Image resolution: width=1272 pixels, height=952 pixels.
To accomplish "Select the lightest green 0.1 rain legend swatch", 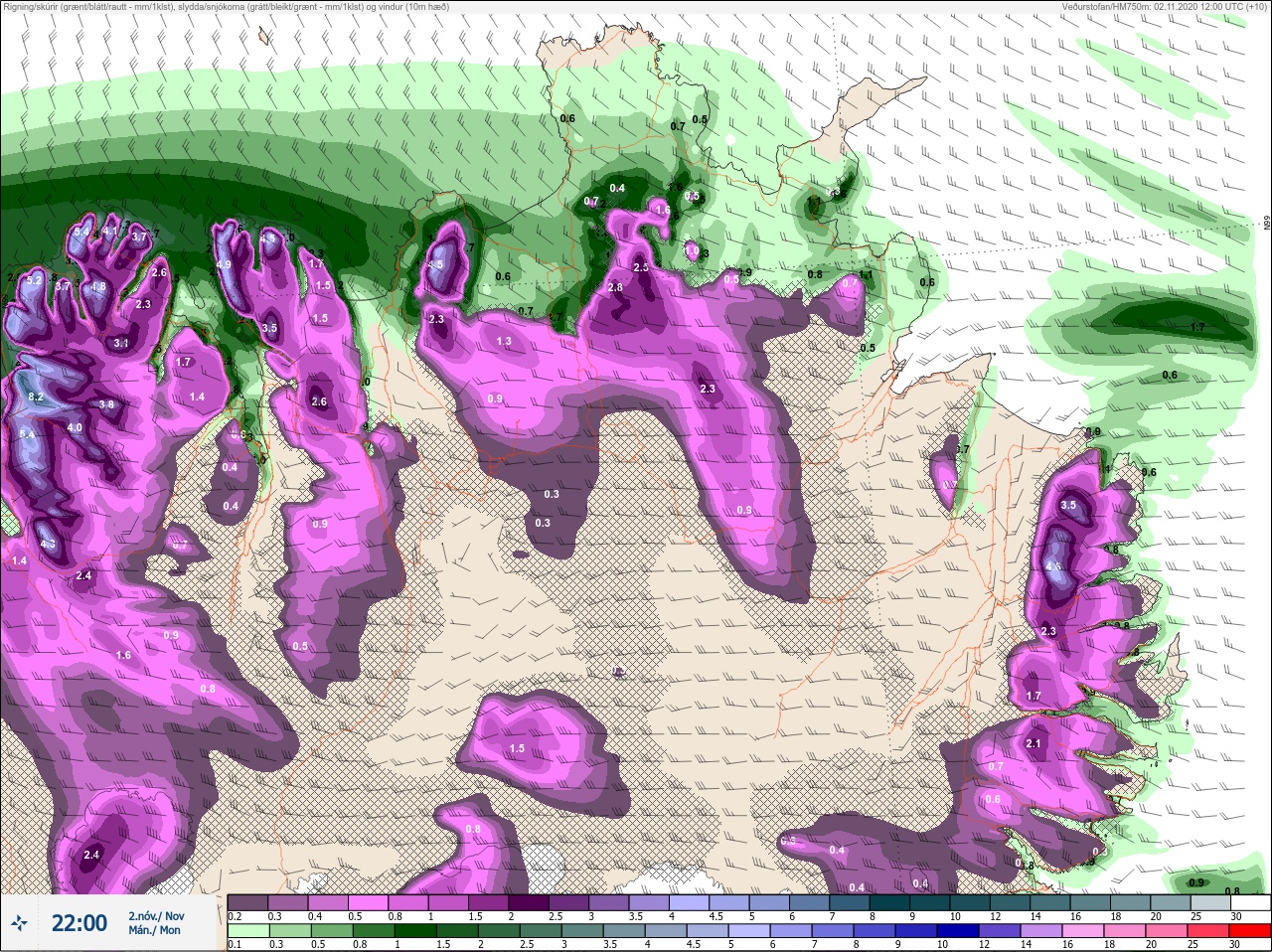I will (247, 931).
